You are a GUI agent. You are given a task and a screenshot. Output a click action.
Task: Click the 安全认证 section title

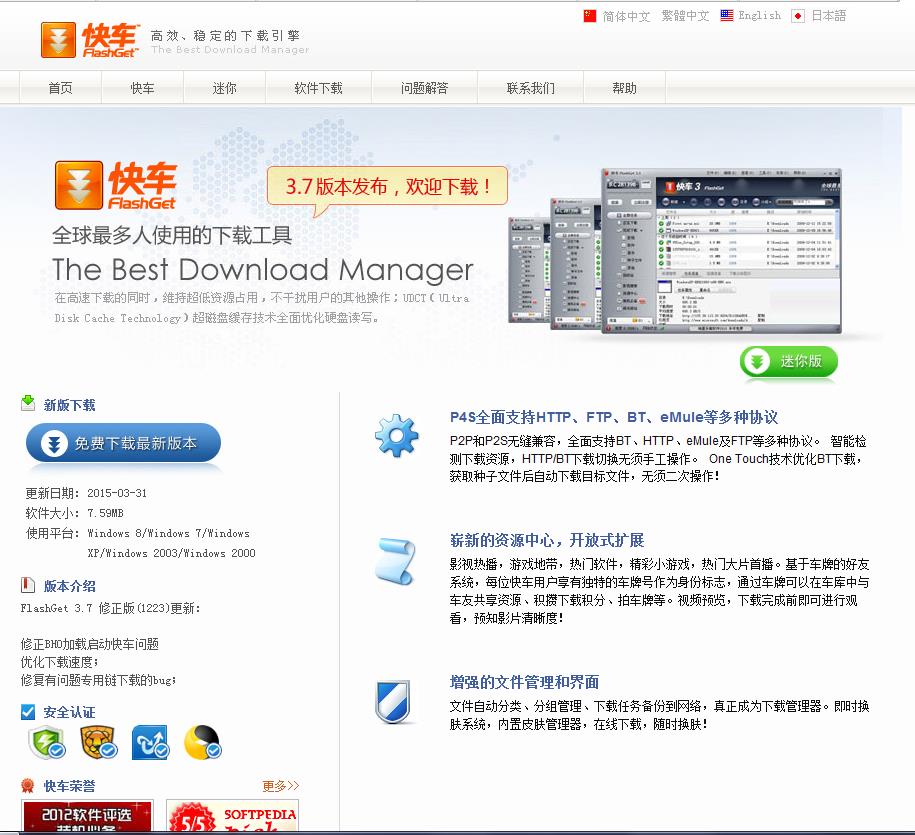click(x=69, y=712)
